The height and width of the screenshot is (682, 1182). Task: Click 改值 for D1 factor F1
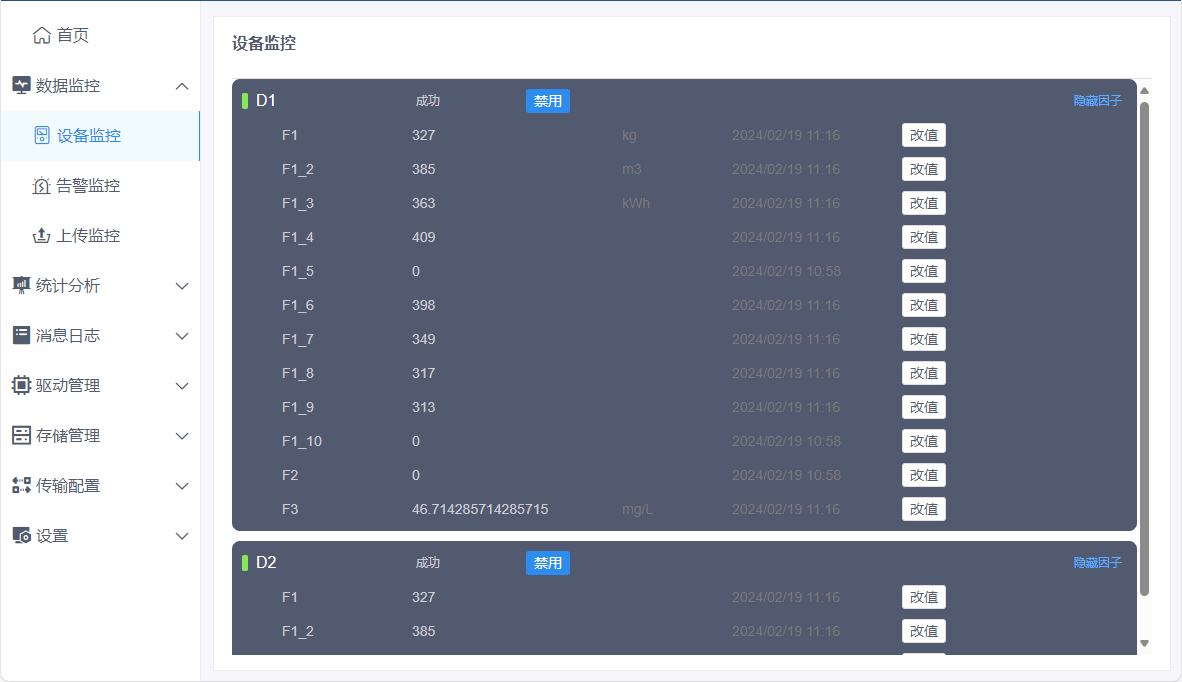[x=923, y=135]
